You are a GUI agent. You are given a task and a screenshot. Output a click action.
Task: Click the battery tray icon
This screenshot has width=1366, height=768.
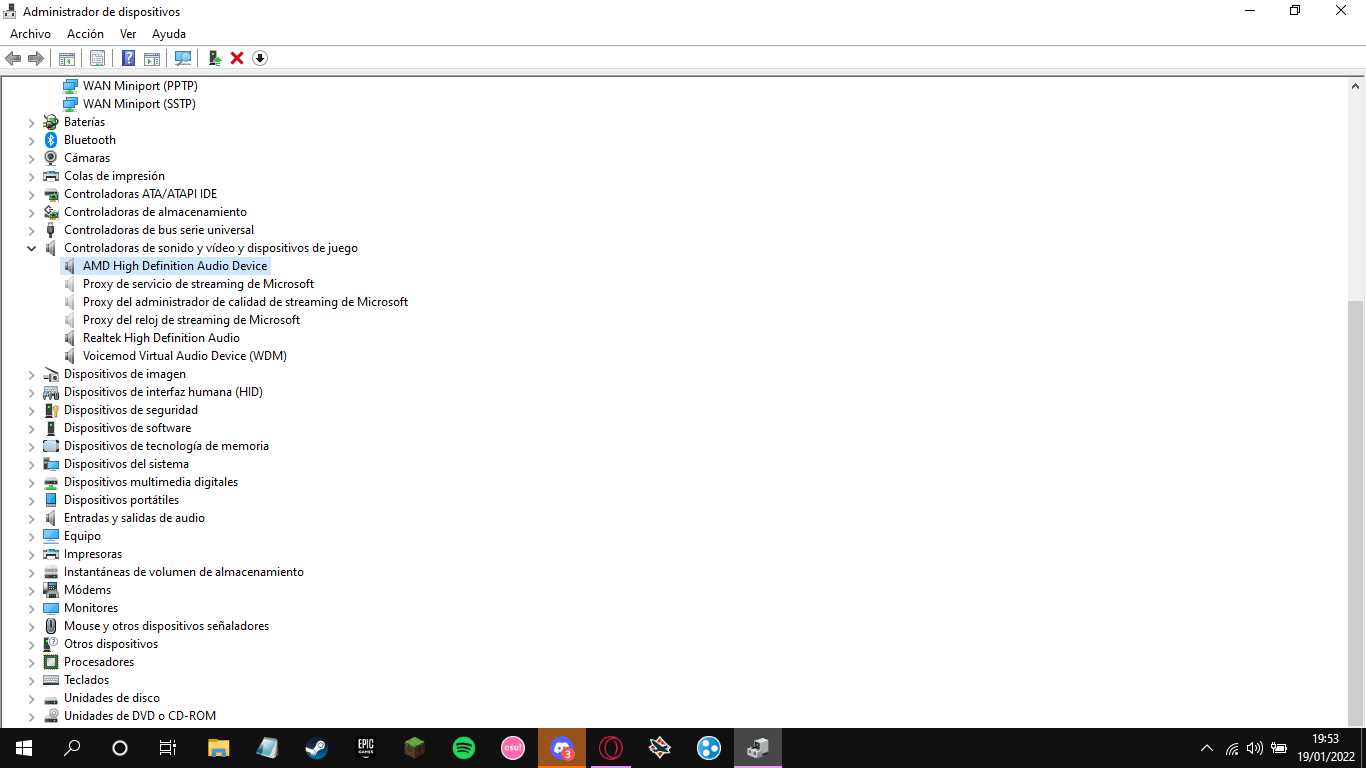click(x=1279, y=748)
